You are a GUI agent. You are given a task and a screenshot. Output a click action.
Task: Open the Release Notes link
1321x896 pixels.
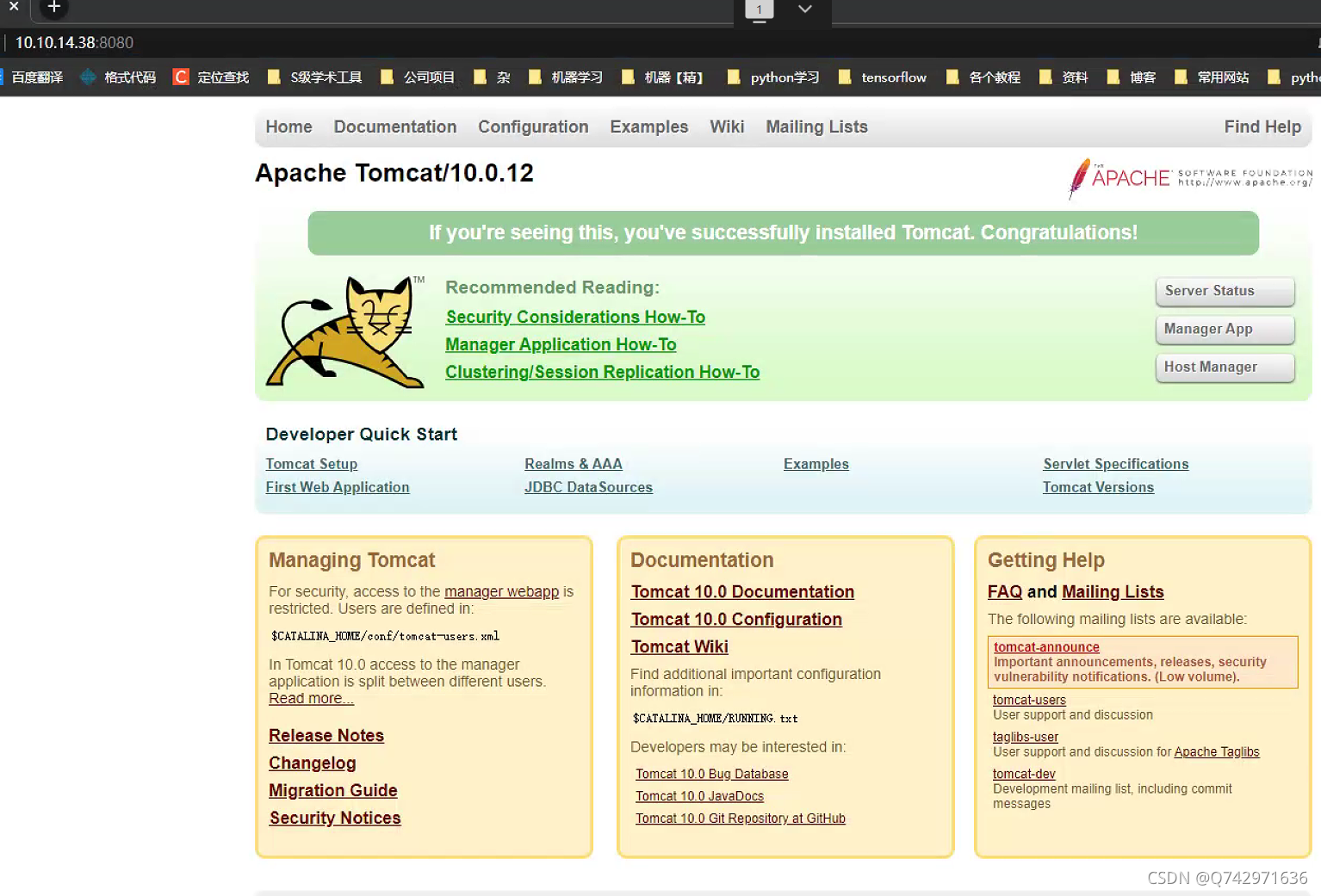[326, 735]
